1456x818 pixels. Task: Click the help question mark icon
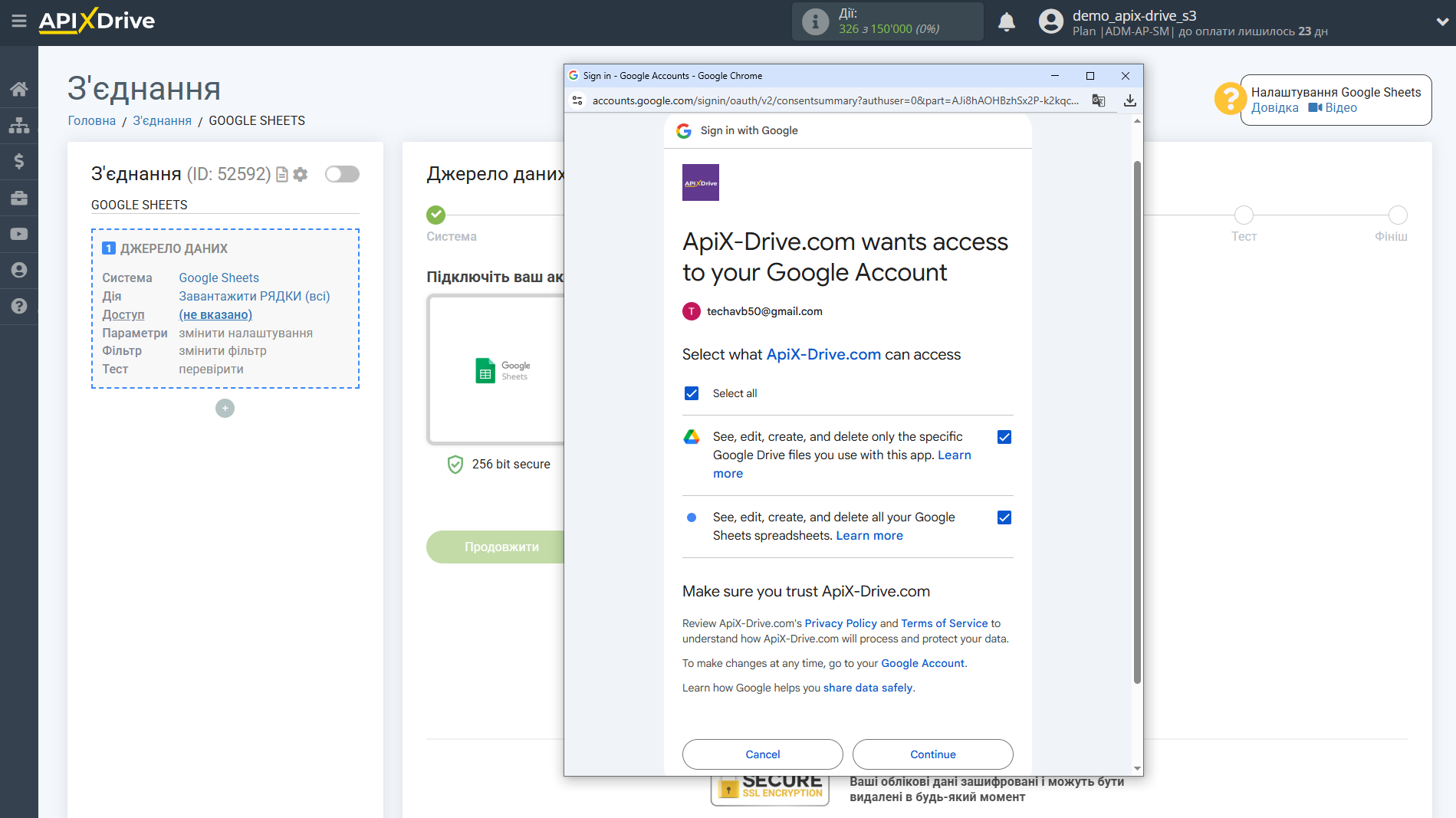[19, 306]
